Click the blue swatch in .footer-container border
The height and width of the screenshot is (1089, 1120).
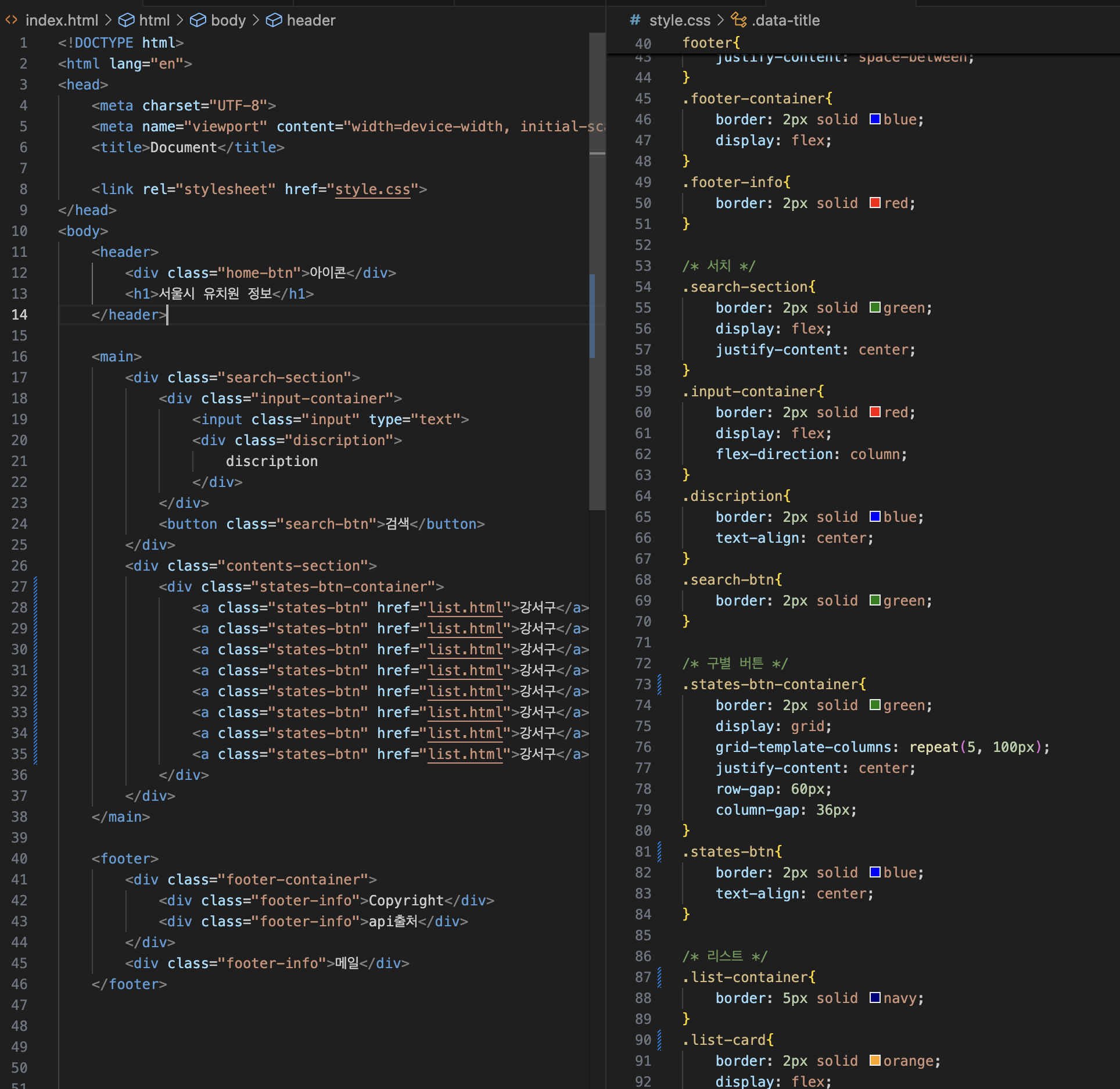click(875, 119)
